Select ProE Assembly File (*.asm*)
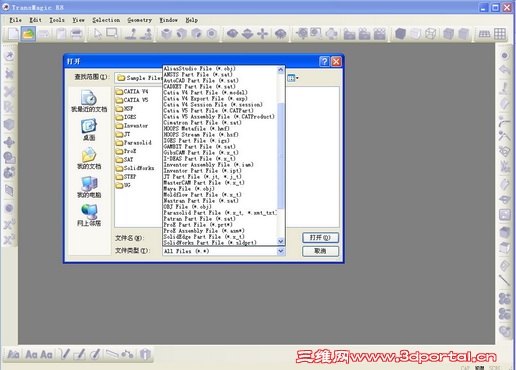The width and height of the screenshot is (516, 370). 204,230
